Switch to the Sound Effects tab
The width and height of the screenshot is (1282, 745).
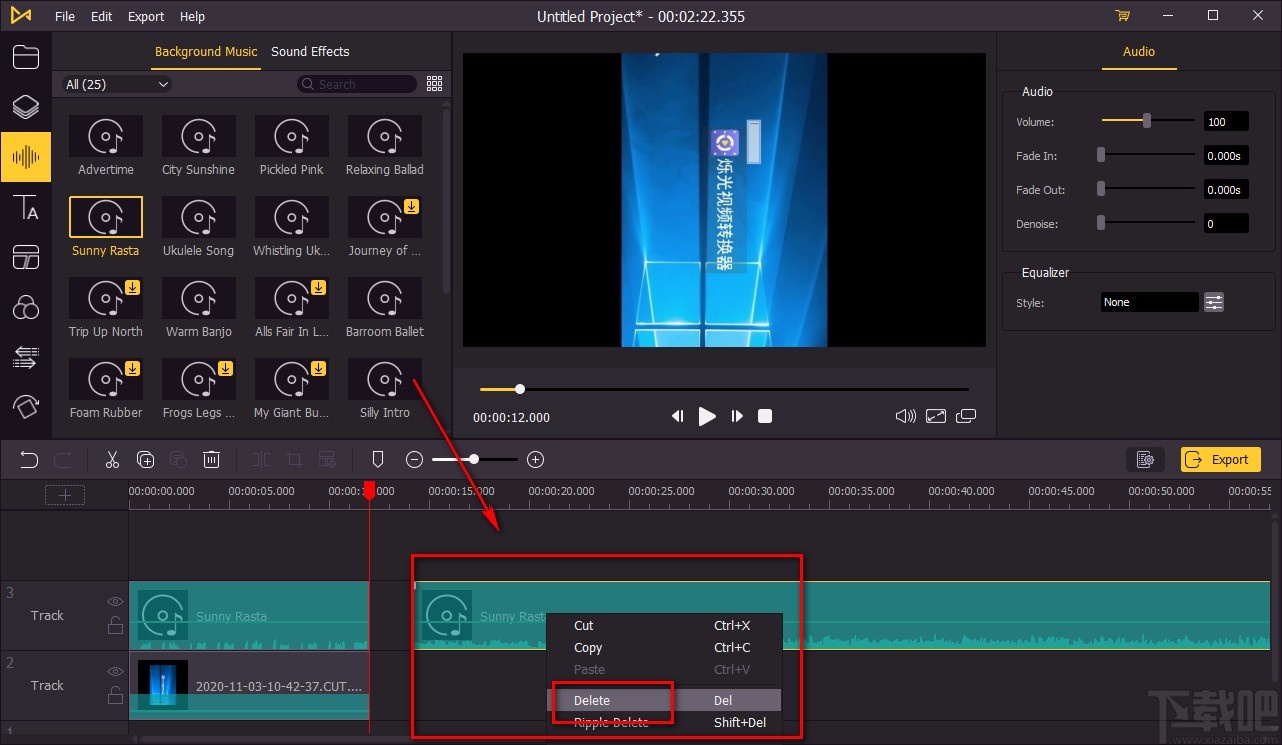(310, 52)
